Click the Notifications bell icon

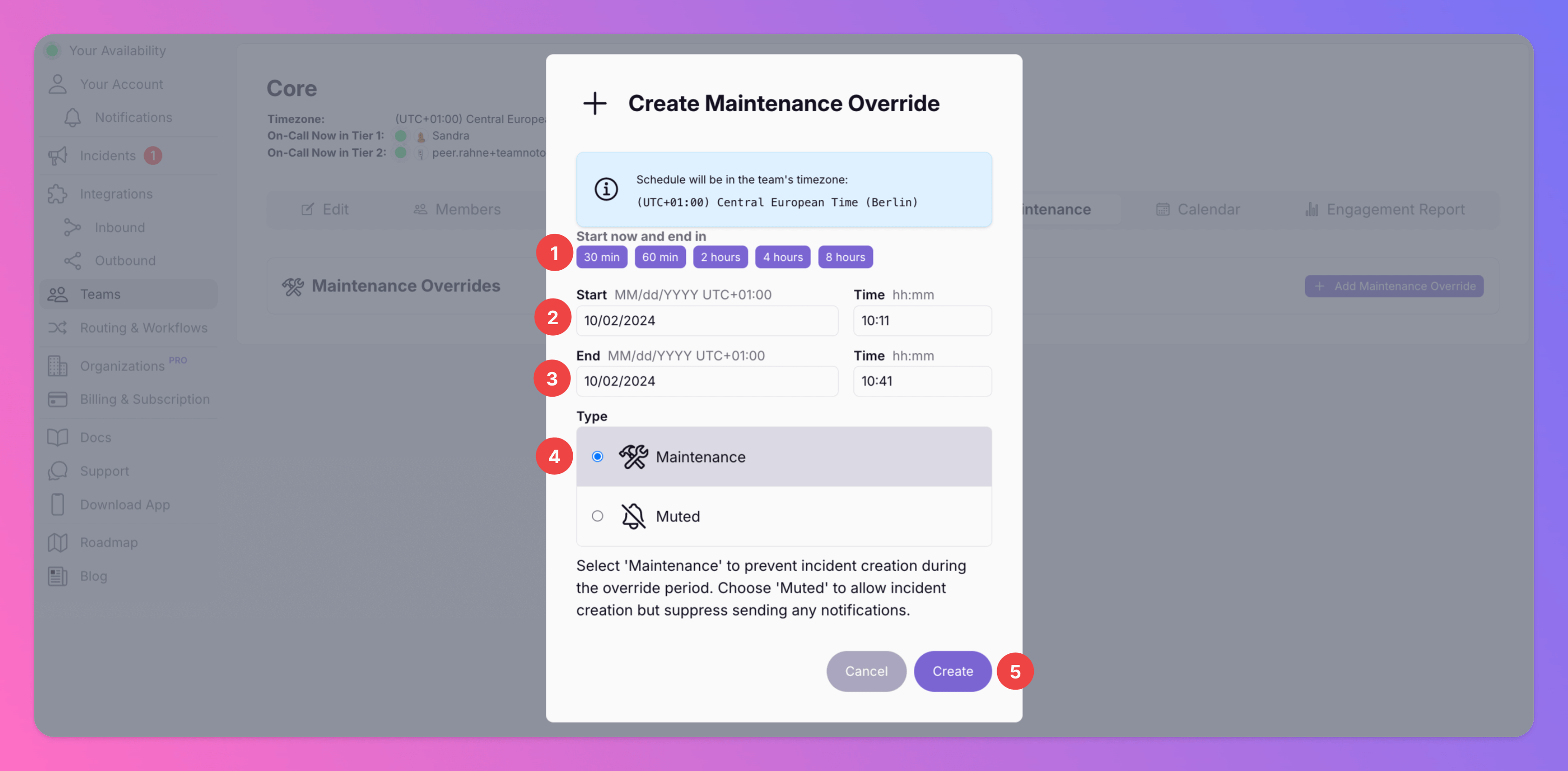pos(73,118)
